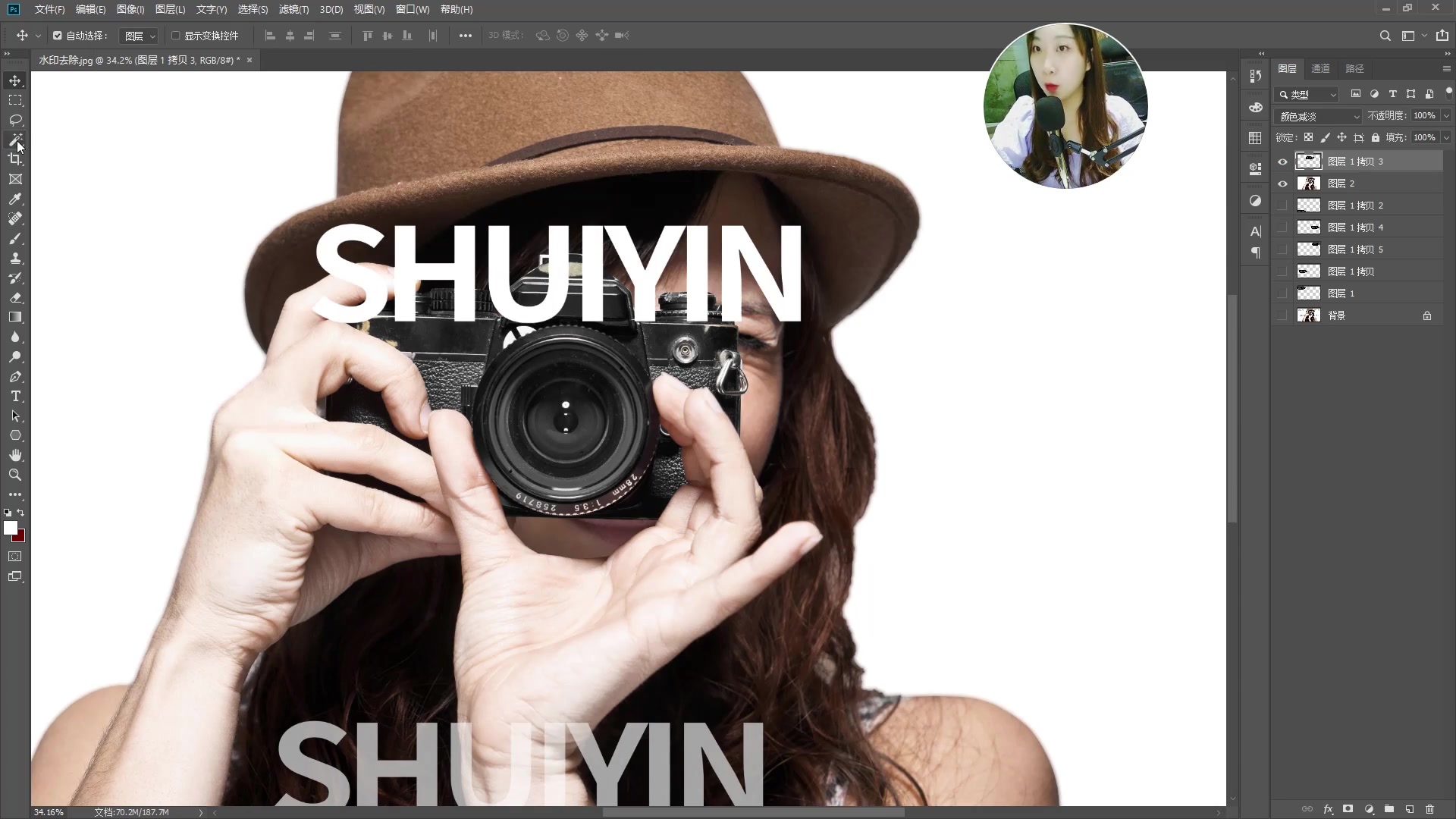The height and width of the screenshot is (819, 1456).
Task: Select the Eyedropper tool
Action: point(15,199)
